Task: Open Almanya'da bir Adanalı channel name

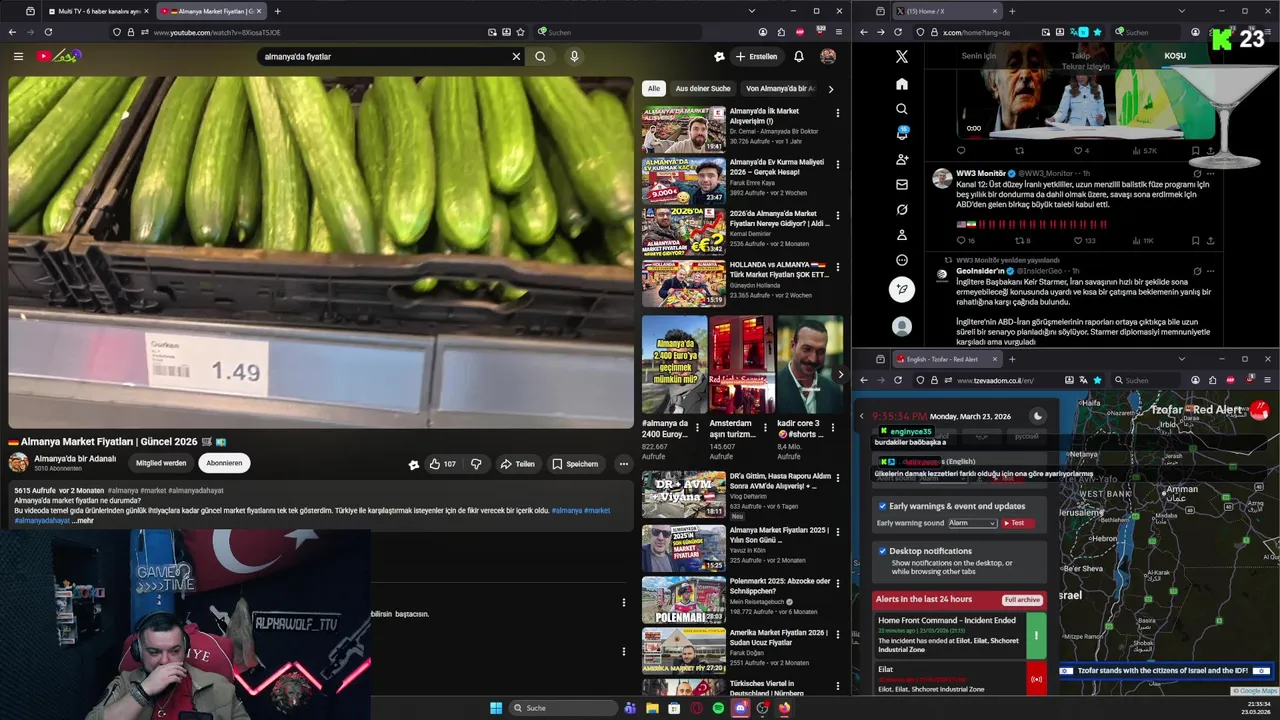Action: click(x=75, y=459)
